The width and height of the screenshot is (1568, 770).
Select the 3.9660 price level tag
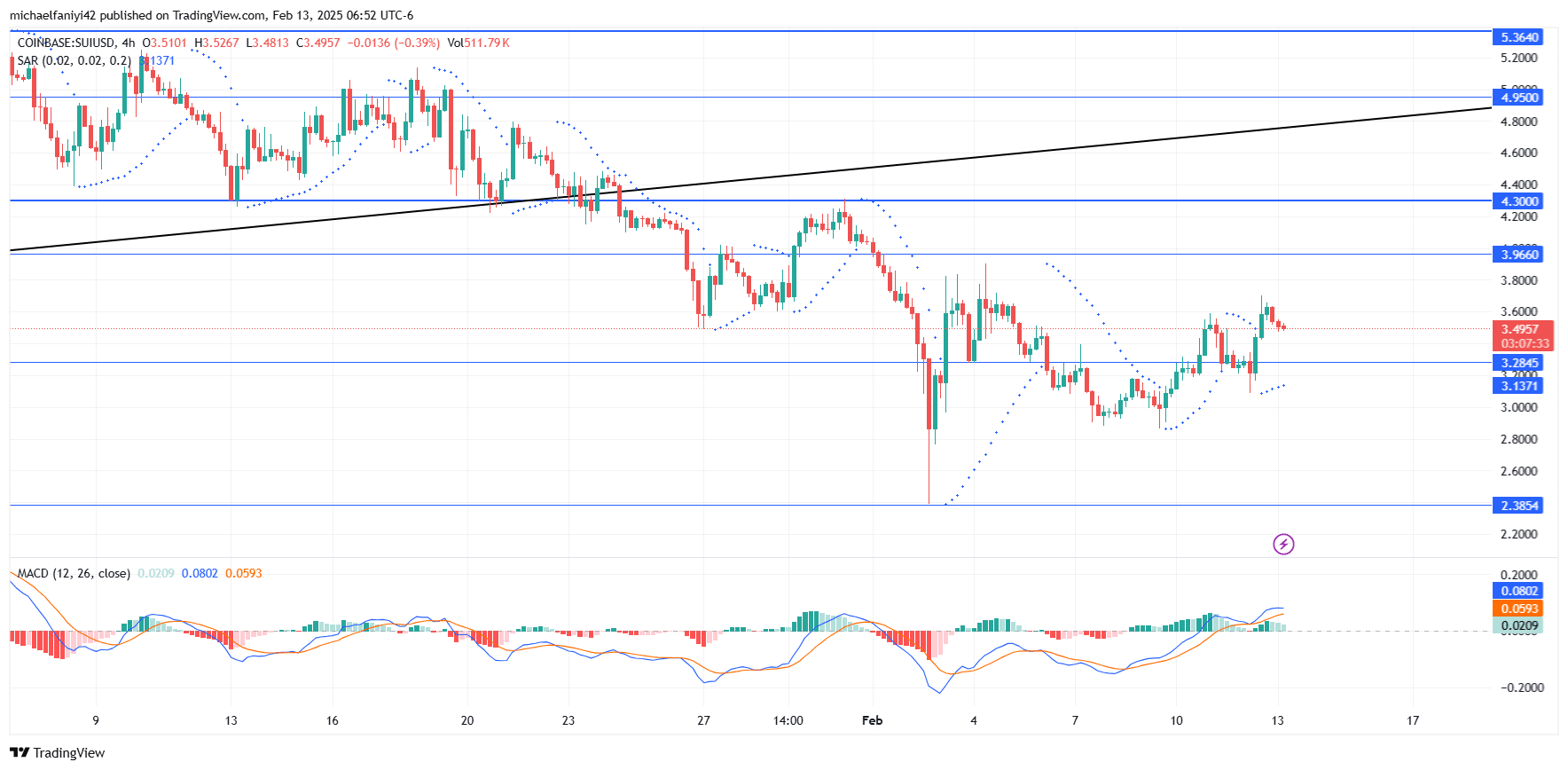(x=1518, y=255)
